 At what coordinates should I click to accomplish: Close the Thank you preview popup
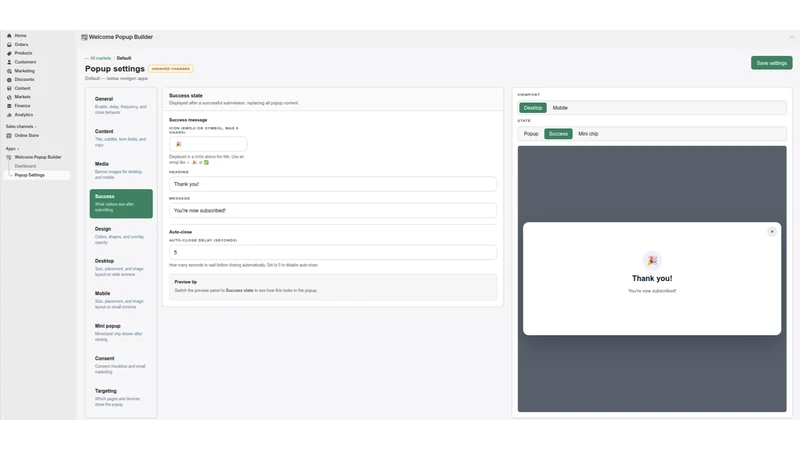pos(772,232)
